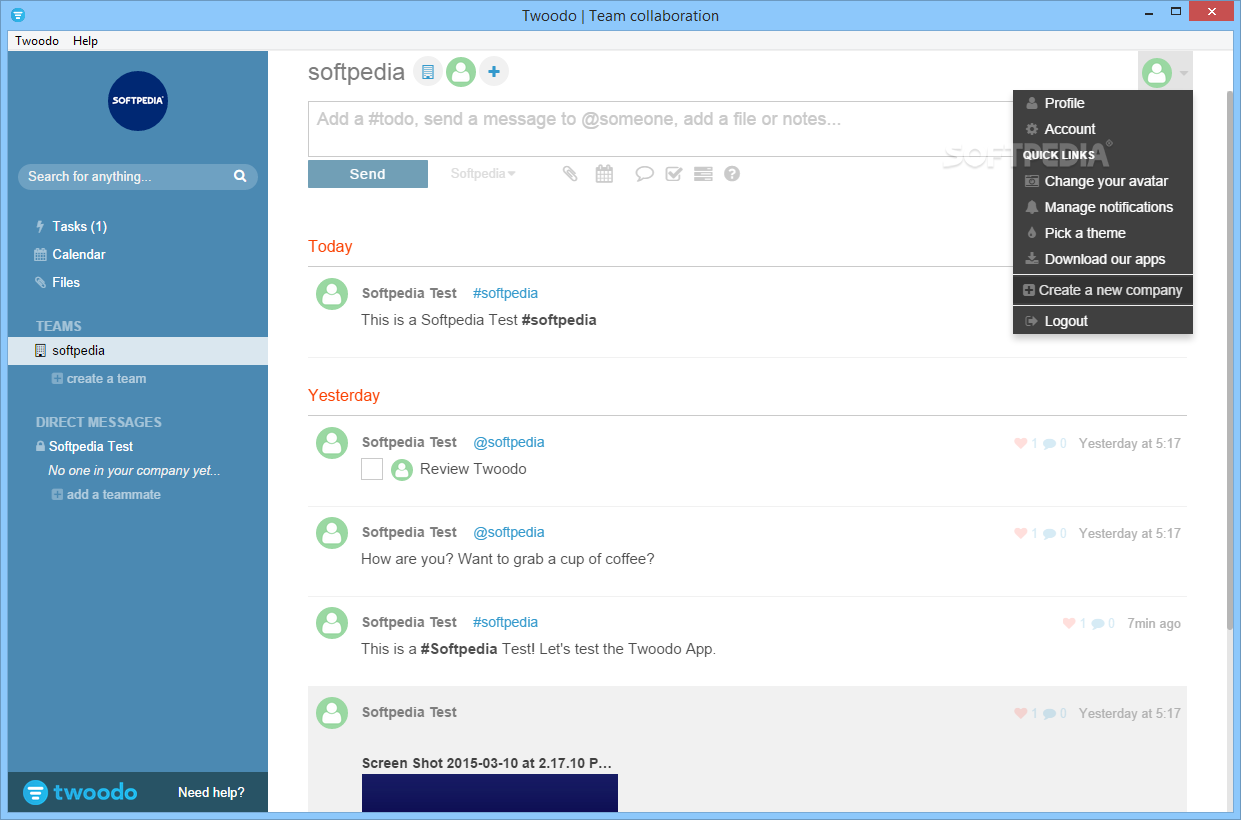
Task: Click the vertical scrollbar of the feed
Action: click(1232, 360)
